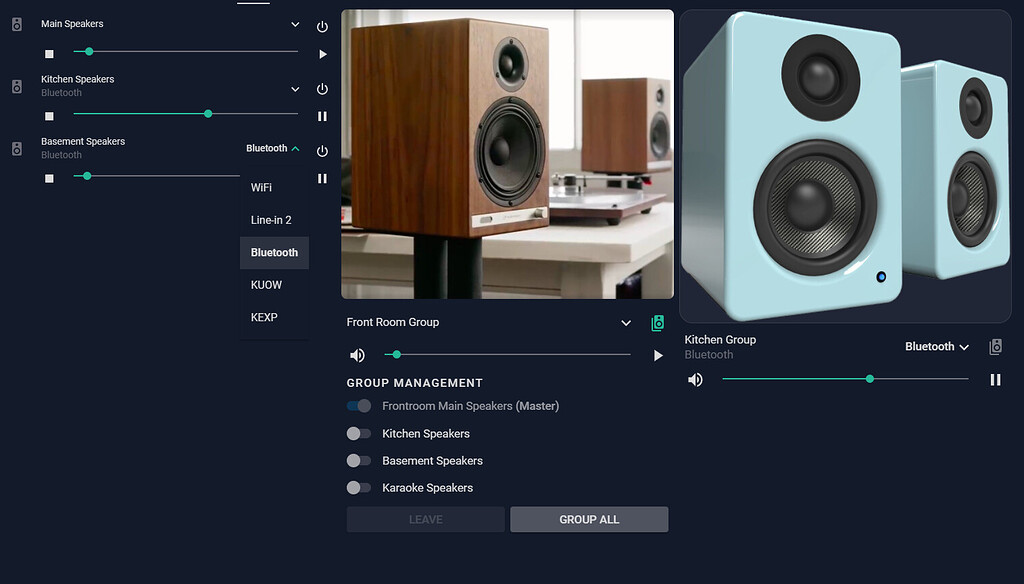Select the KEXP source
This screenshot has height=584, width=1024.
263,317
